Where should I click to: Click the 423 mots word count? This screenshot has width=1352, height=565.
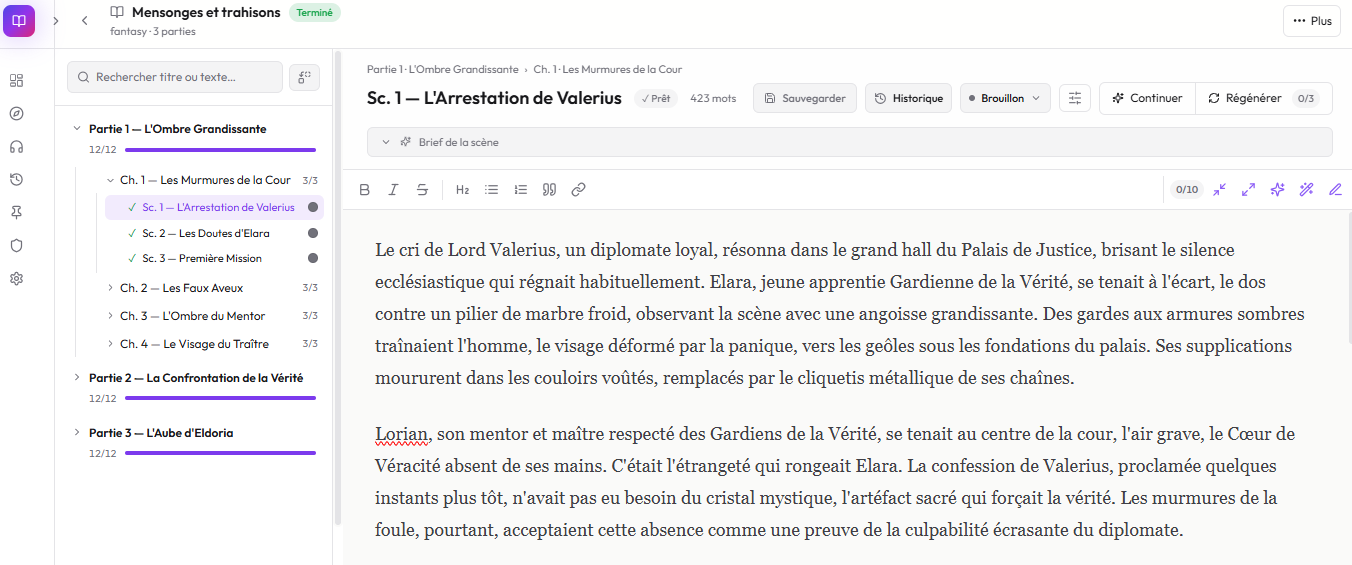[x=713, y=98]
